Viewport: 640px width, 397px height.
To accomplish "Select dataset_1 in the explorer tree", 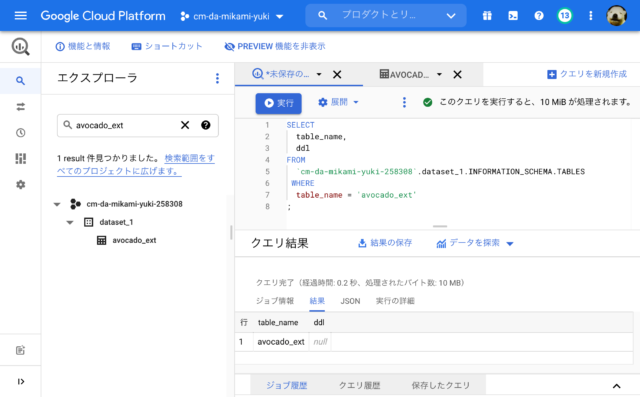I will [x=116, y=222].
